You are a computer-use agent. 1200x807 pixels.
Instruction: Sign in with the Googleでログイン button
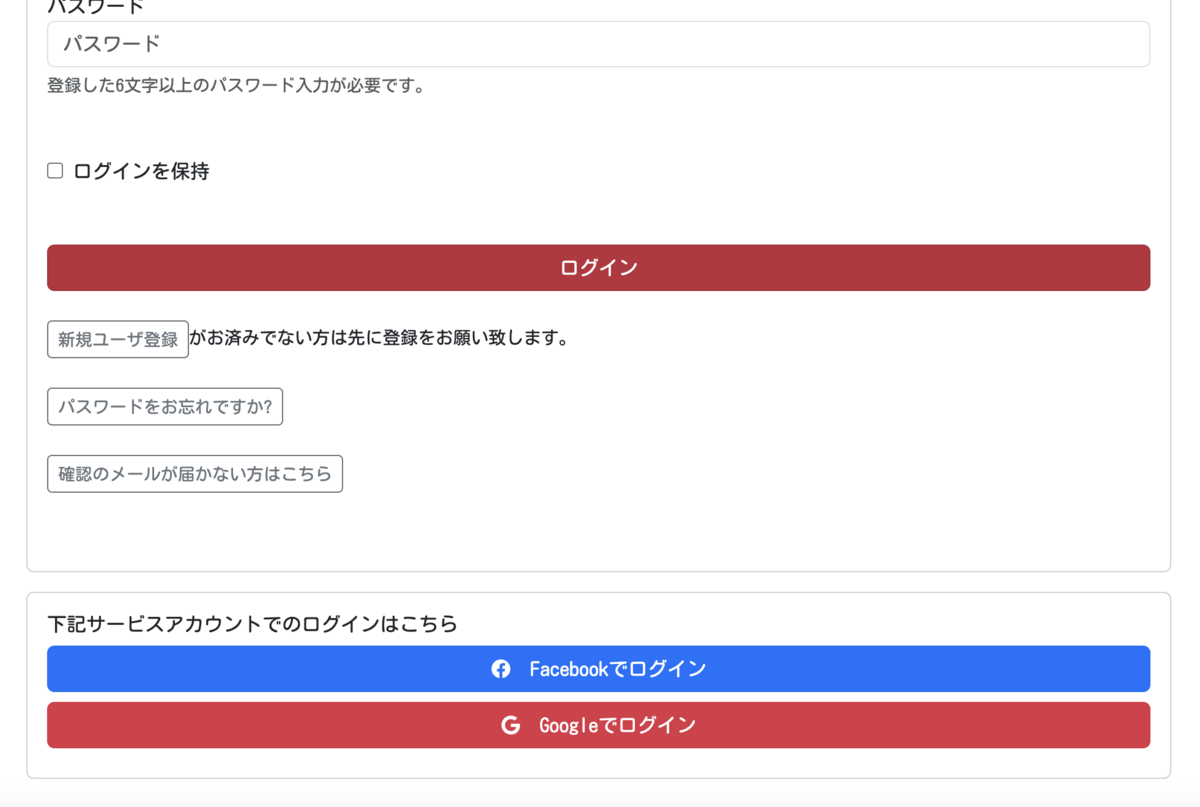point(598,725)
